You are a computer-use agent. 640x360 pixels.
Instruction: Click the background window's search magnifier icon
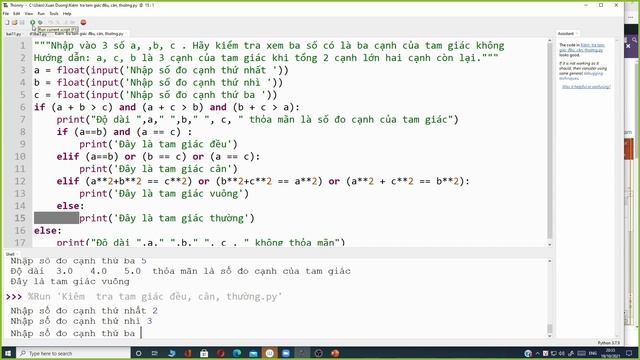[x=635, y=39]
